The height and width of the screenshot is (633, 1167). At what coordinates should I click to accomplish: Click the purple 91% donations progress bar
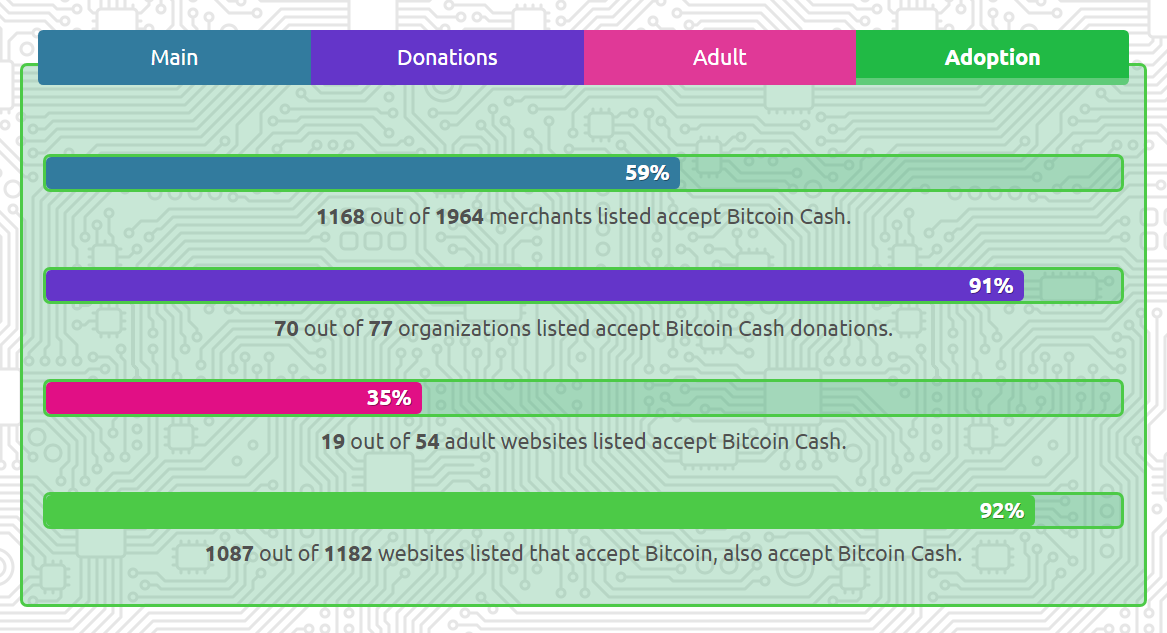(x=584, y=286)
